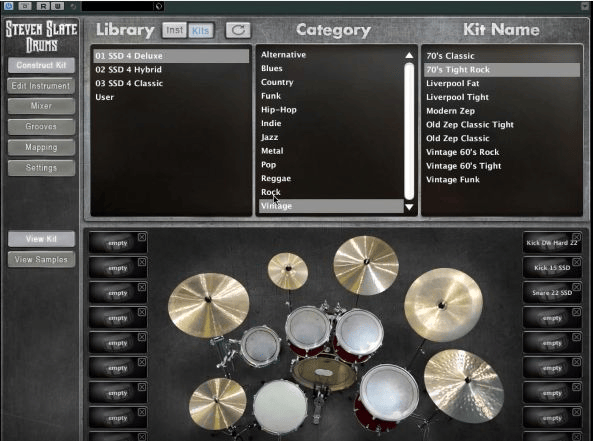This screenshot has height=441, width=593.
Task: Select library 01 SSD 4 Deluxe
Action: pyautogui.click(x=171, y=56)
